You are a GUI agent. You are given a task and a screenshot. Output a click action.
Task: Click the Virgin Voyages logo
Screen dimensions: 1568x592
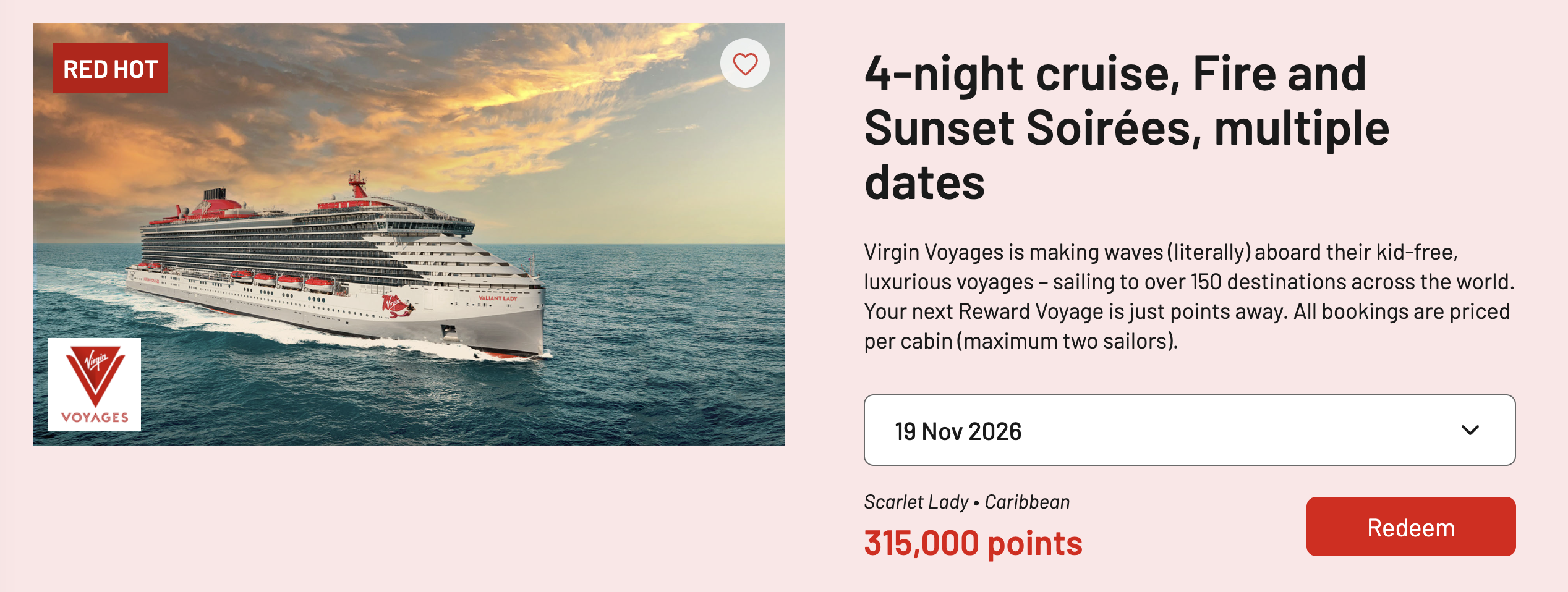(x=95, y=384)
